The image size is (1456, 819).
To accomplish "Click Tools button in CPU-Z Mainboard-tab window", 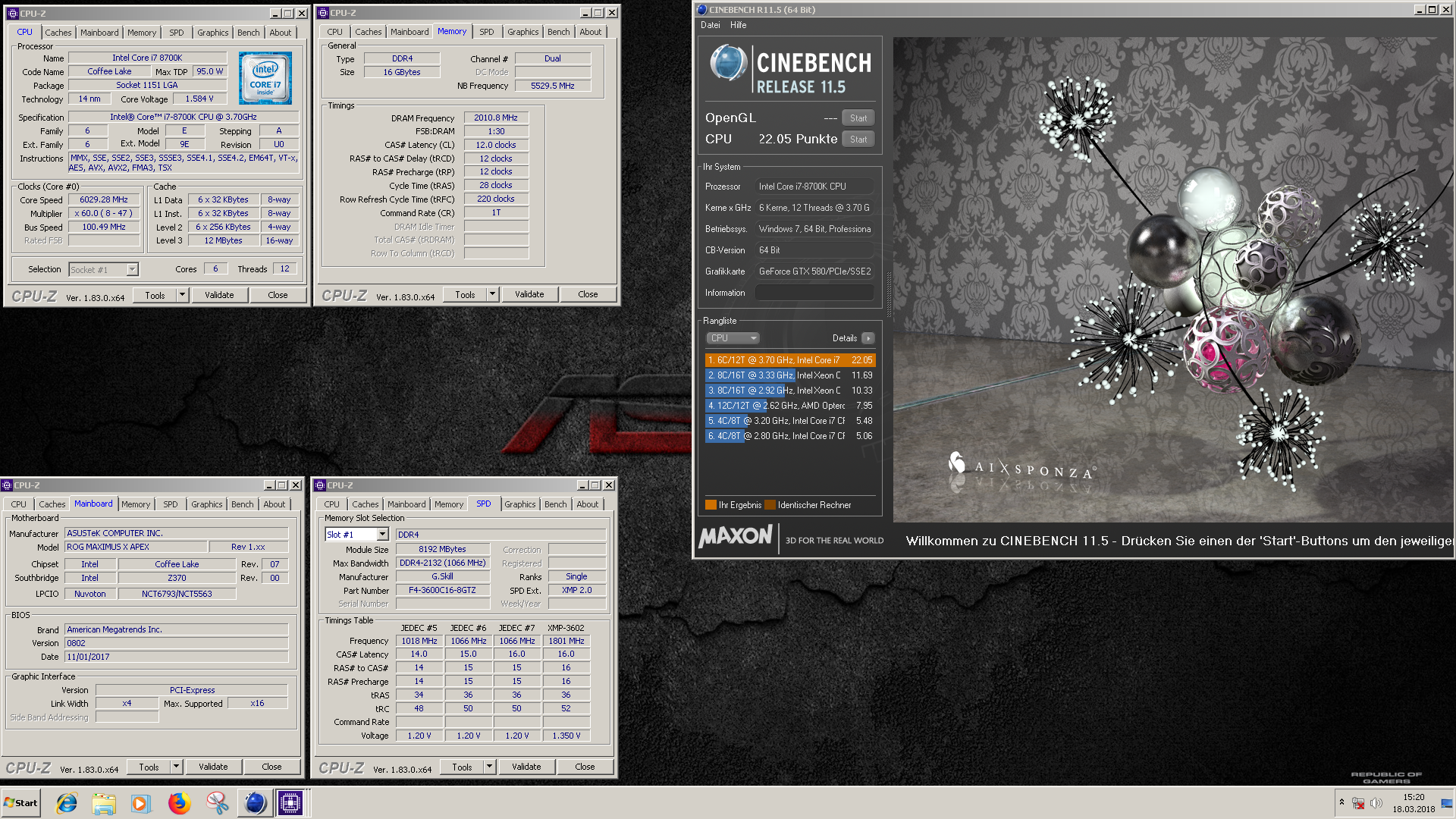I will [x=149, y=767].
